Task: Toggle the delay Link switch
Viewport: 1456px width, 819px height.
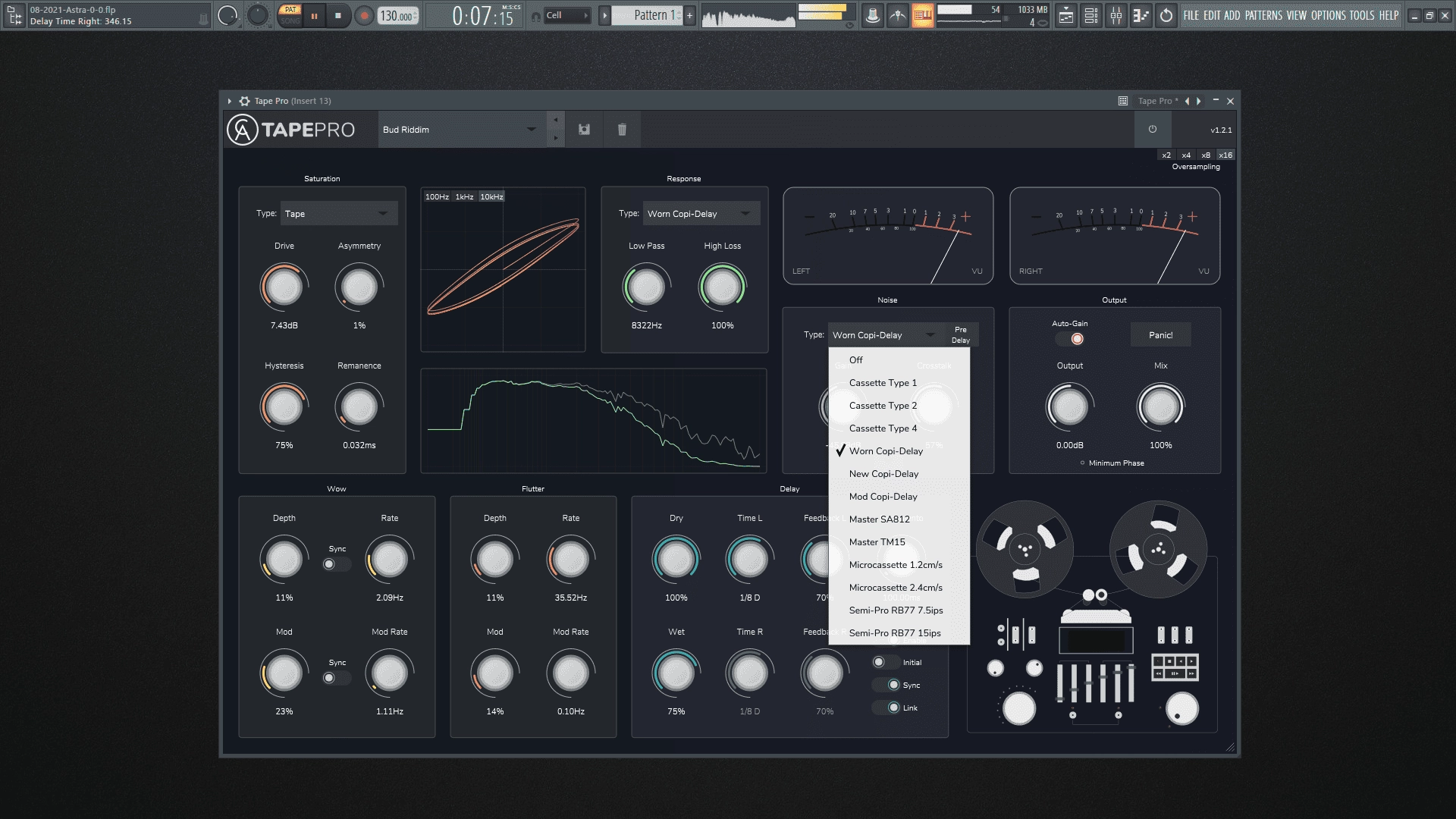Action: 886,708
